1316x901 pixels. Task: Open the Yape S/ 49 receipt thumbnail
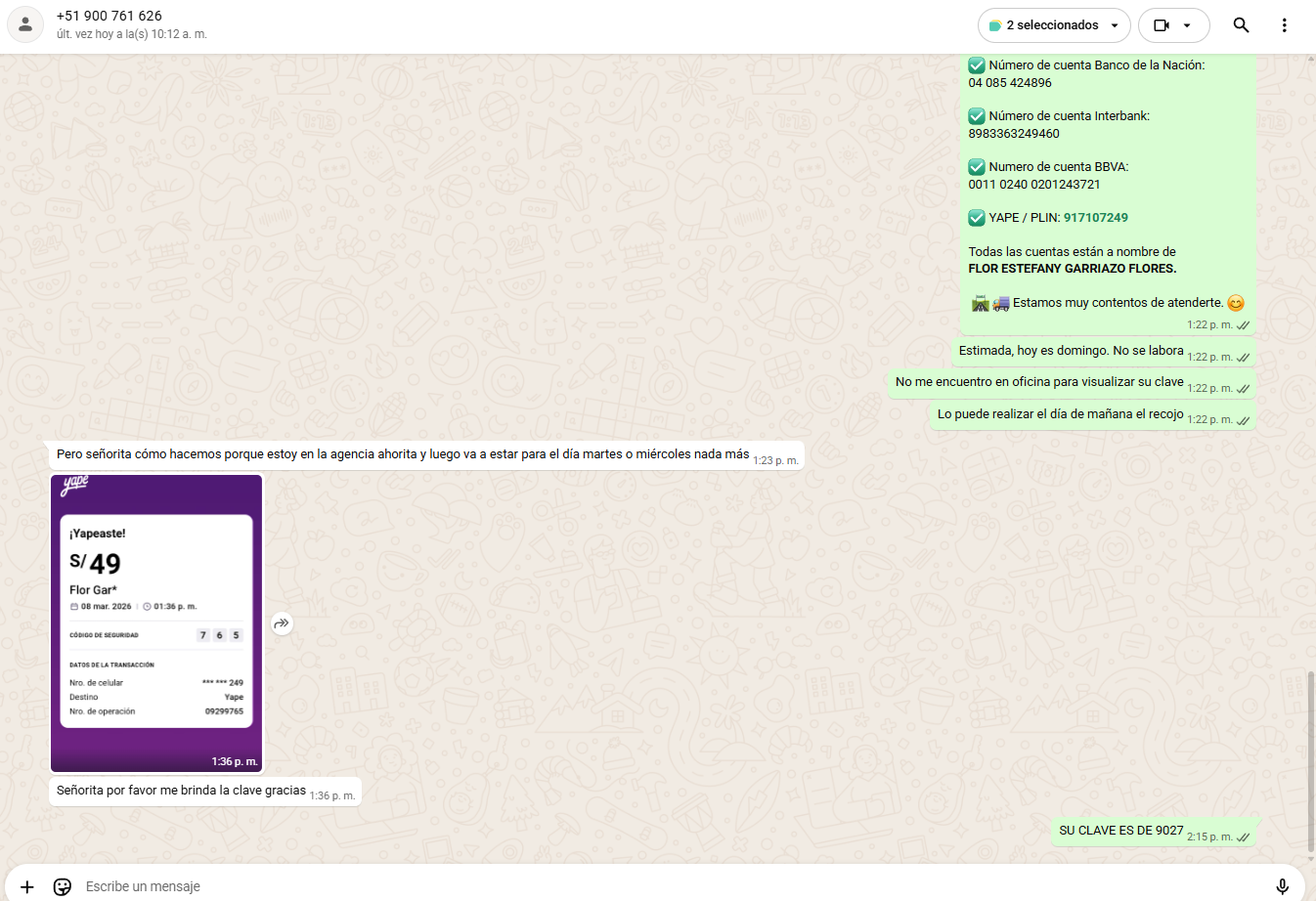(x=156, y=622)
